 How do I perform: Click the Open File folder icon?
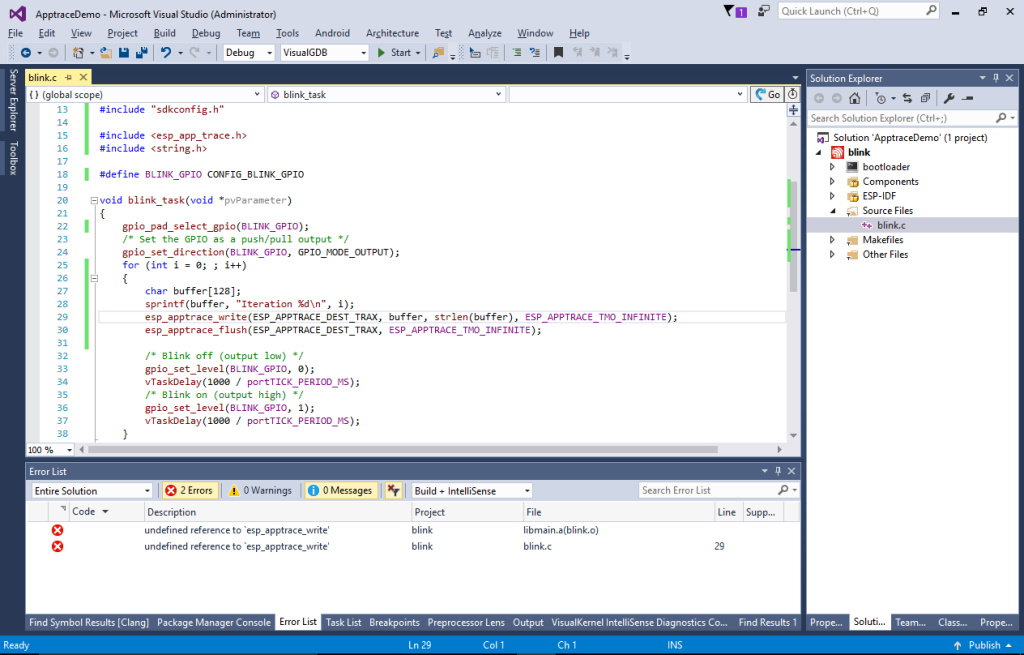(105, 53)
